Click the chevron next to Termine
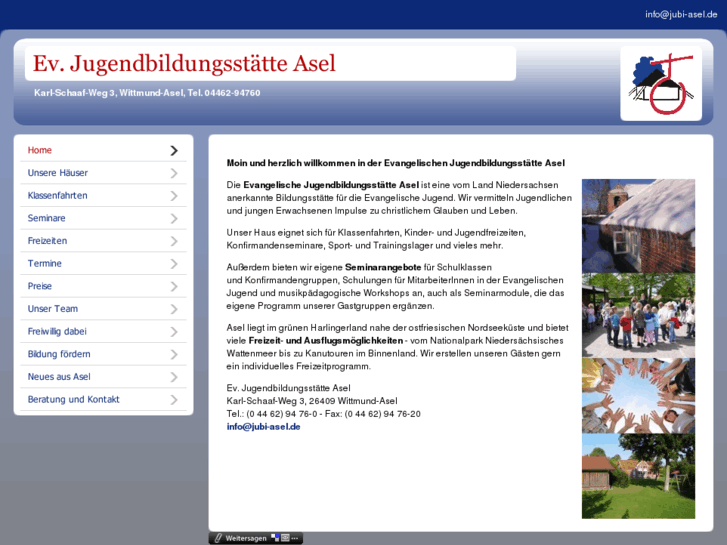This screenshot has width=727, height=545. [174, 264]
